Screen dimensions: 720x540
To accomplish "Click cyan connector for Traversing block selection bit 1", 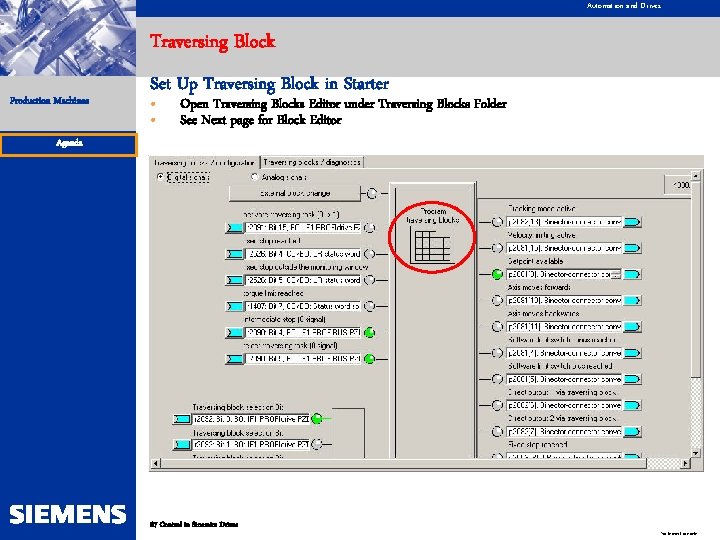I will 182,444.
